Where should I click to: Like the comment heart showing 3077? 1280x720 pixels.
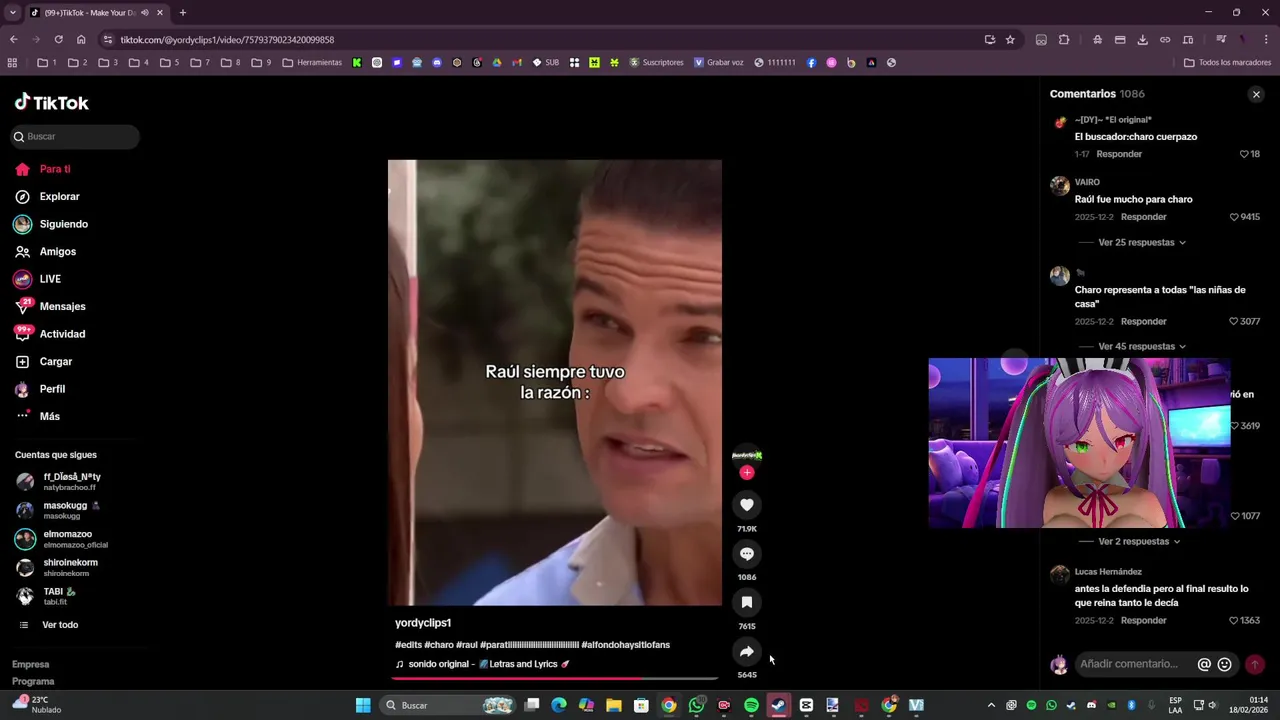coord(1234,321)
